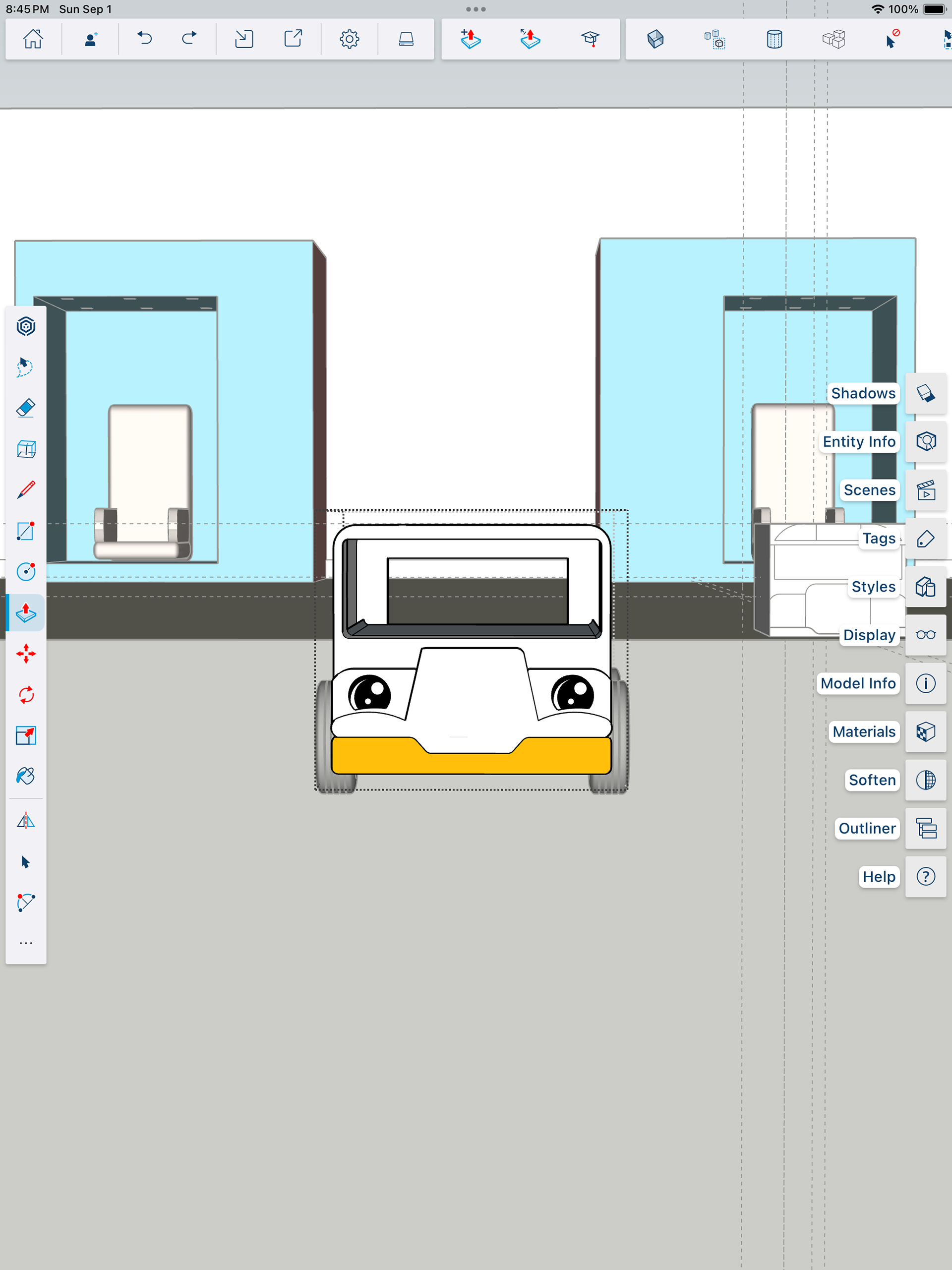Screen dimensions: 952x1270
Task: Select the Rectangle shape tool
Action: 26,531
